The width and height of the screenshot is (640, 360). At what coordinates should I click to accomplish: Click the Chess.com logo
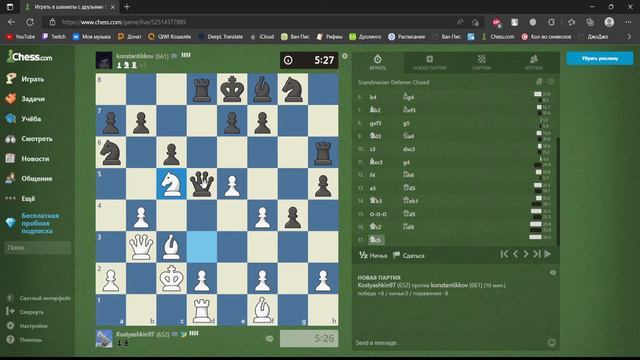29,57
